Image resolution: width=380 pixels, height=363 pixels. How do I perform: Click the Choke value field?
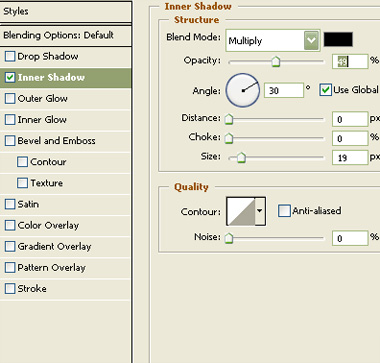pyautogui.click(x=350, y=138)
